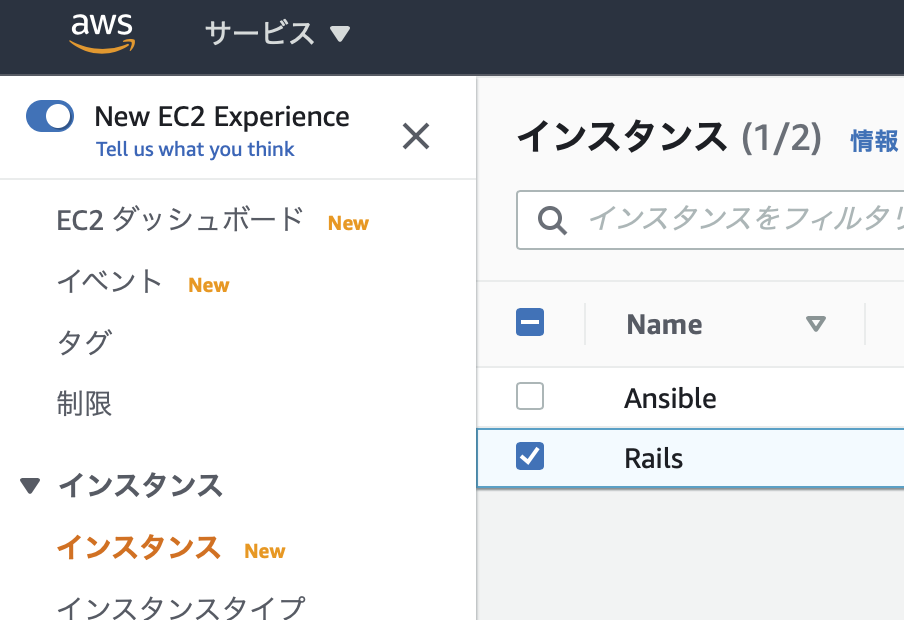Toggle the New EC2 Experience switch
Screen dimensions: 904x620
coord(50,116)
